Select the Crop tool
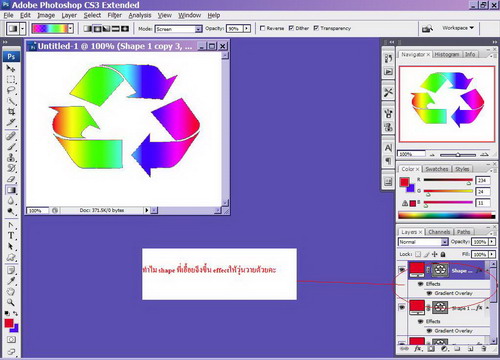The width and height of the screenshot is (500, 360). pyautogui.click(x=11, y=112)
